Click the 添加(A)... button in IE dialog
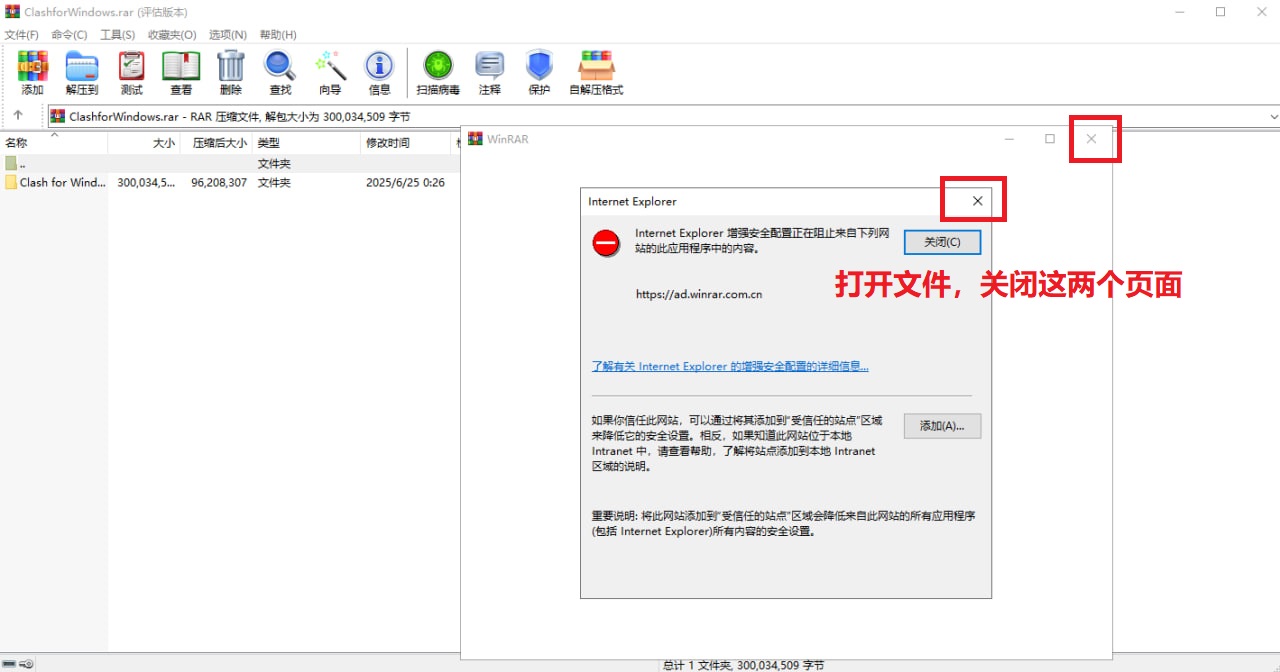The image size is (1280, 672). coord(942,426)
